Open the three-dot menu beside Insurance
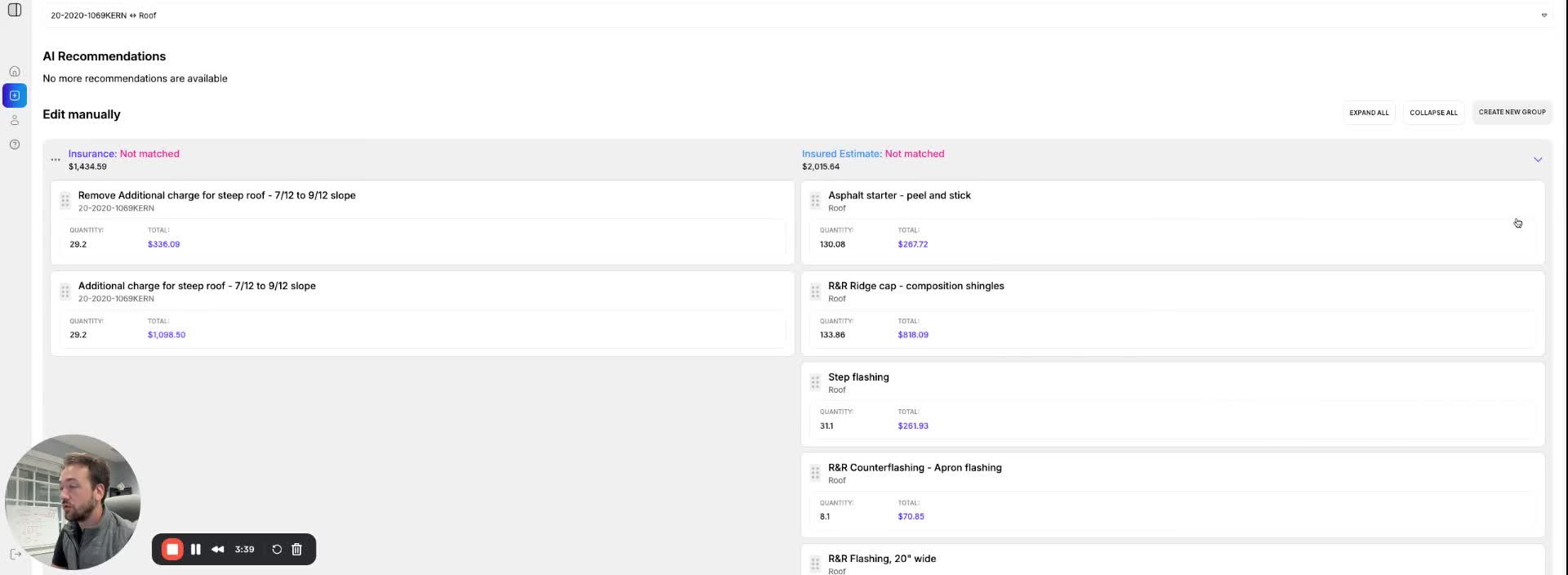The height and width of the screenshot is (575, 1568). [56, 159]
